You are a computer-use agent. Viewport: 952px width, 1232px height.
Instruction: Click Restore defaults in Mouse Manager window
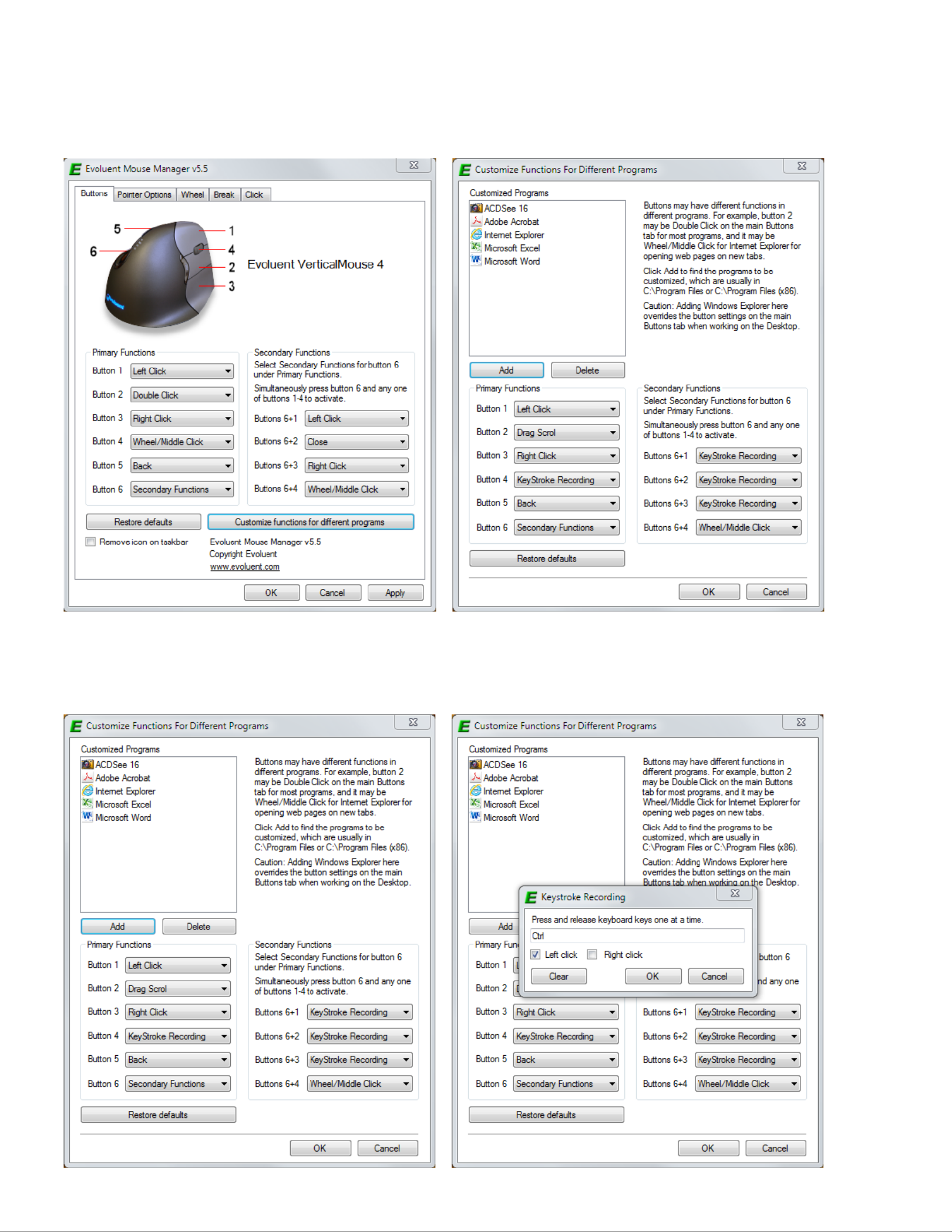[143, 522]
